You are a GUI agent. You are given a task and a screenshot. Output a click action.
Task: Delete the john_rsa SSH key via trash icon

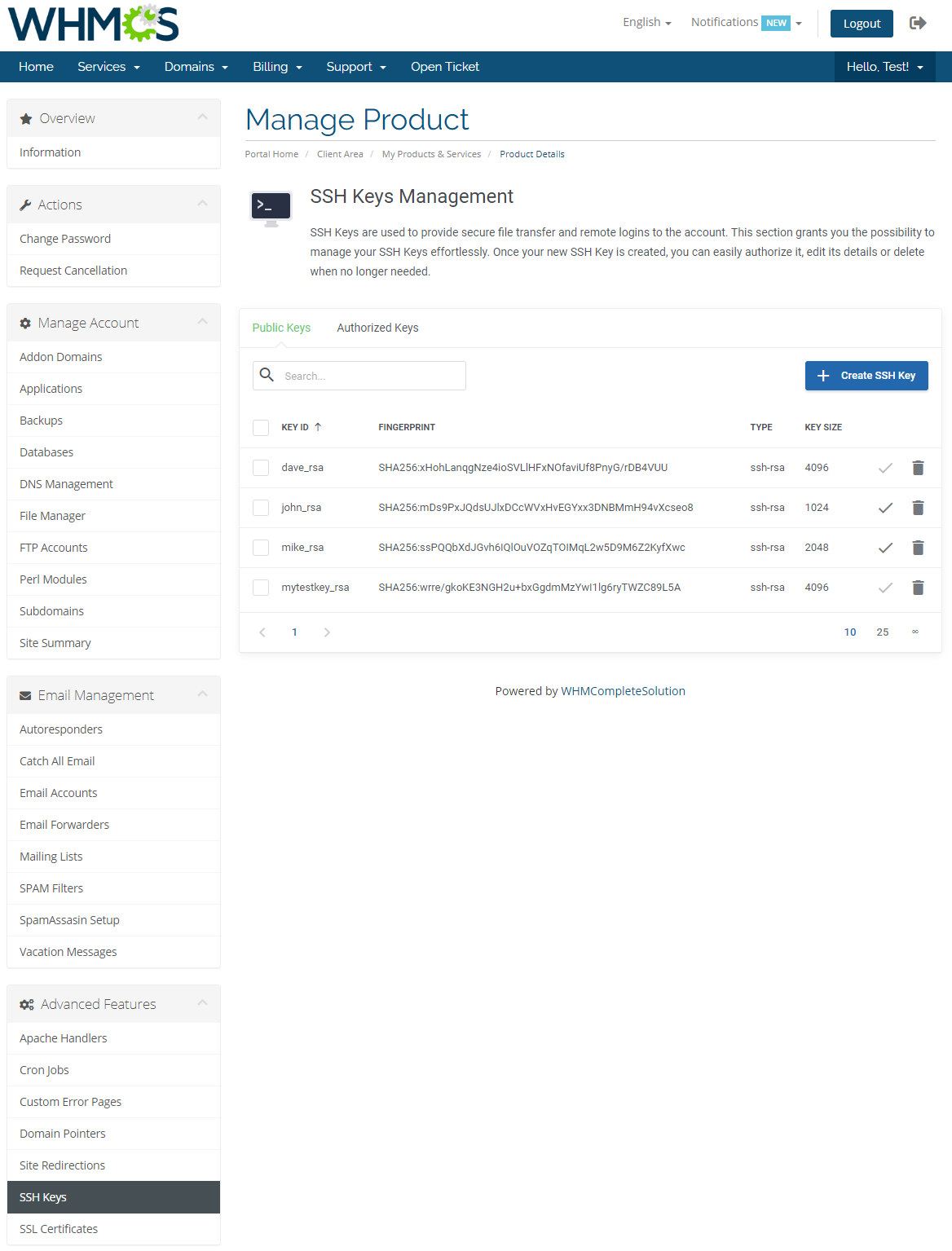(919, 508)
